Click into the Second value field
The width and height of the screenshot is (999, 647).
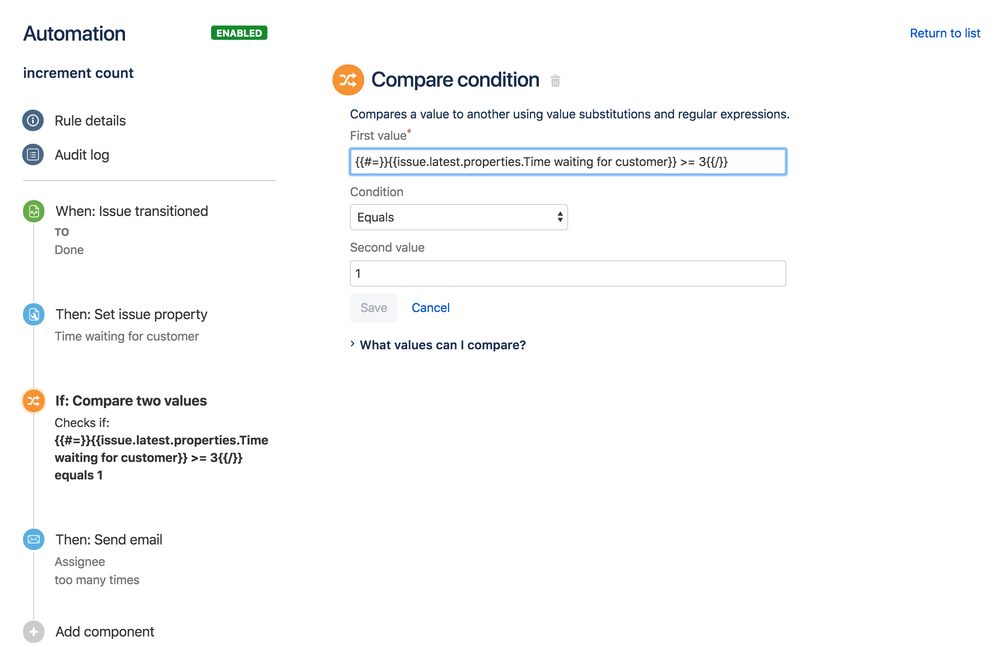tap(567, 273)
